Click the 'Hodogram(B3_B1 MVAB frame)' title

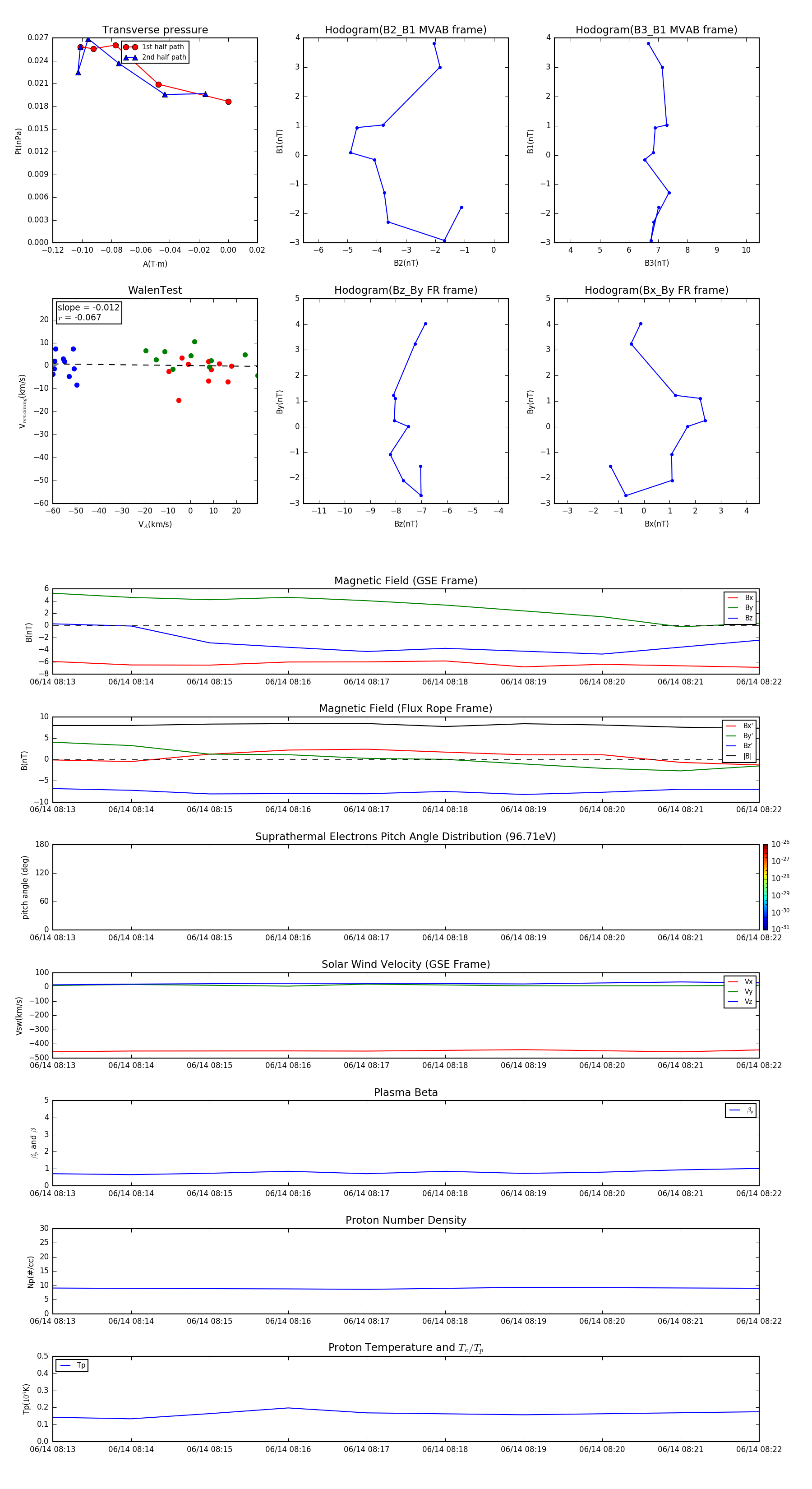(656, 30)
